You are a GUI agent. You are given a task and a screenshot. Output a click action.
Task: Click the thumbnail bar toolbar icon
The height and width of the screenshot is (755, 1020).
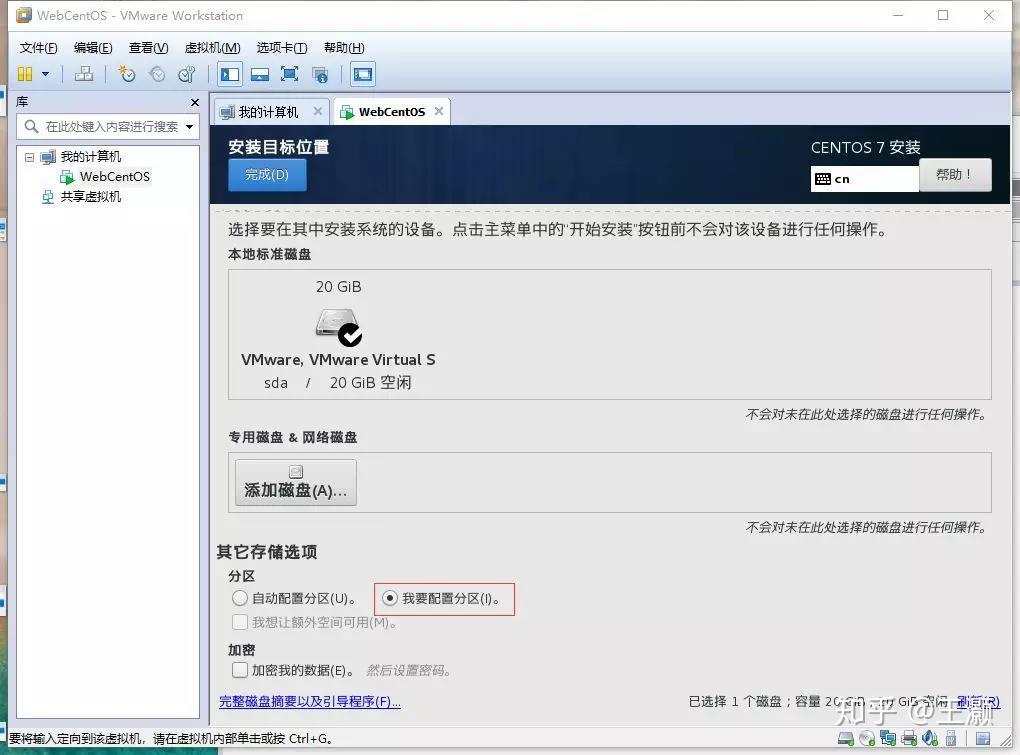coord(260,74)
